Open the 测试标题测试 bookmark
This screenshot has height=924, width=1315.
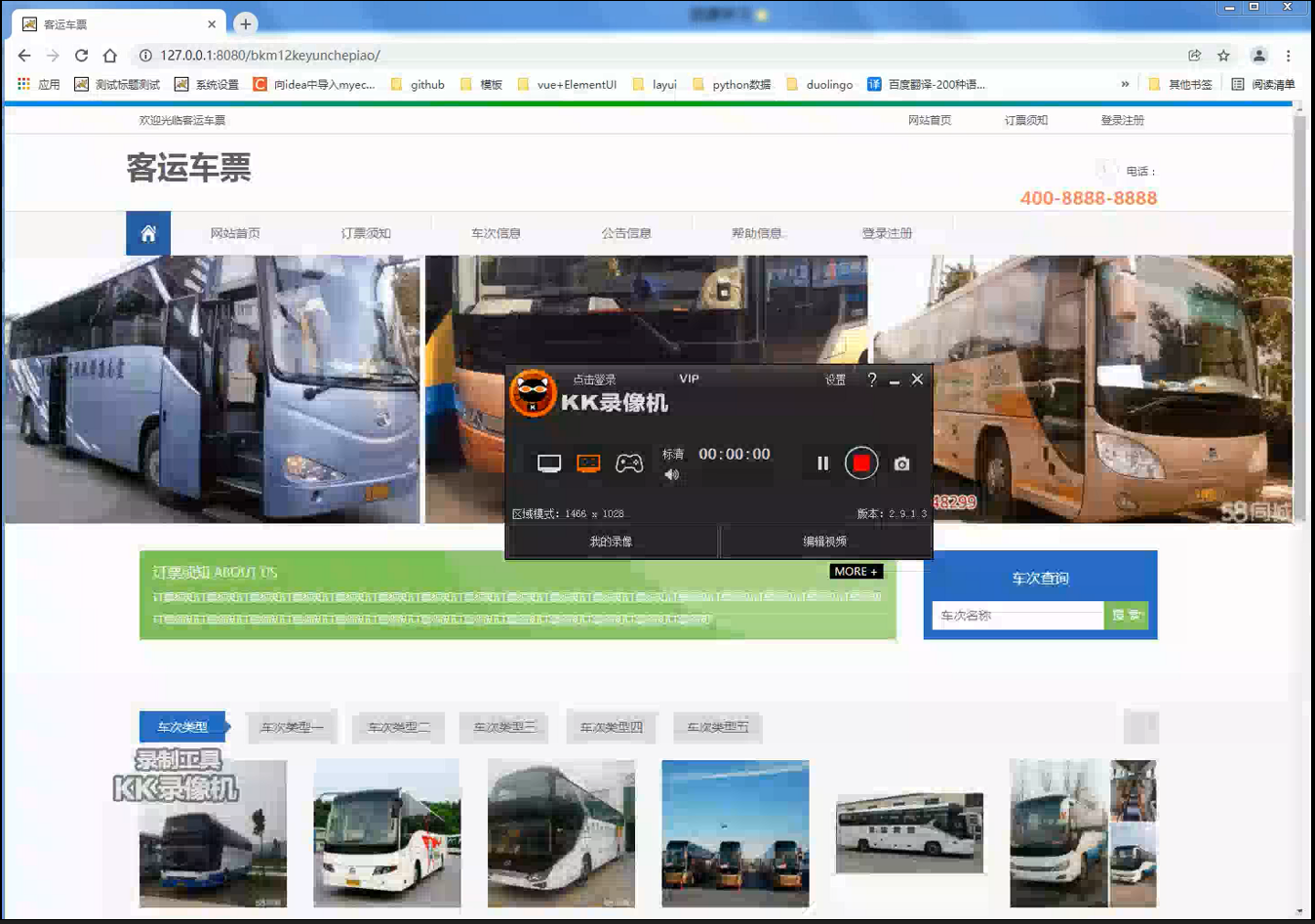[x=117, y=85]
